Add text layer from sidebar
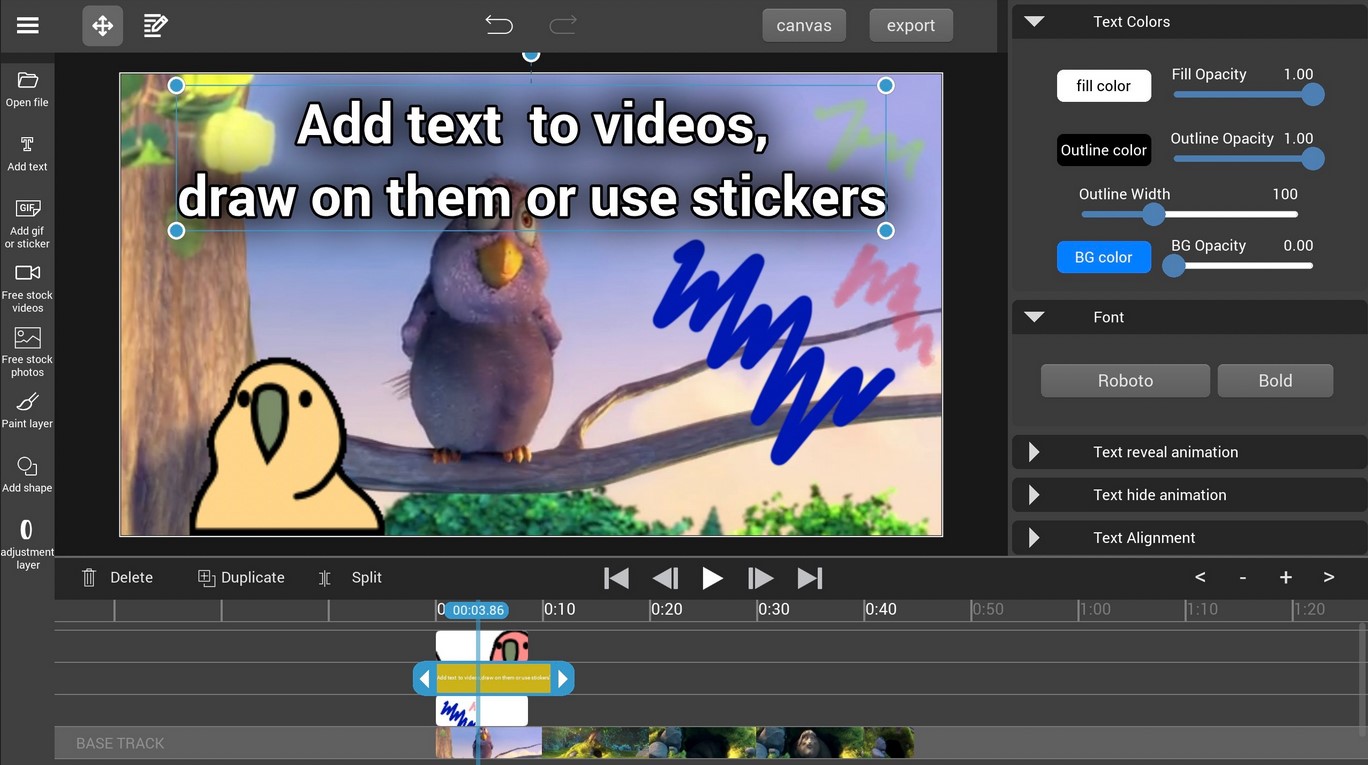Screen dimensions: 1368x765 27,153
